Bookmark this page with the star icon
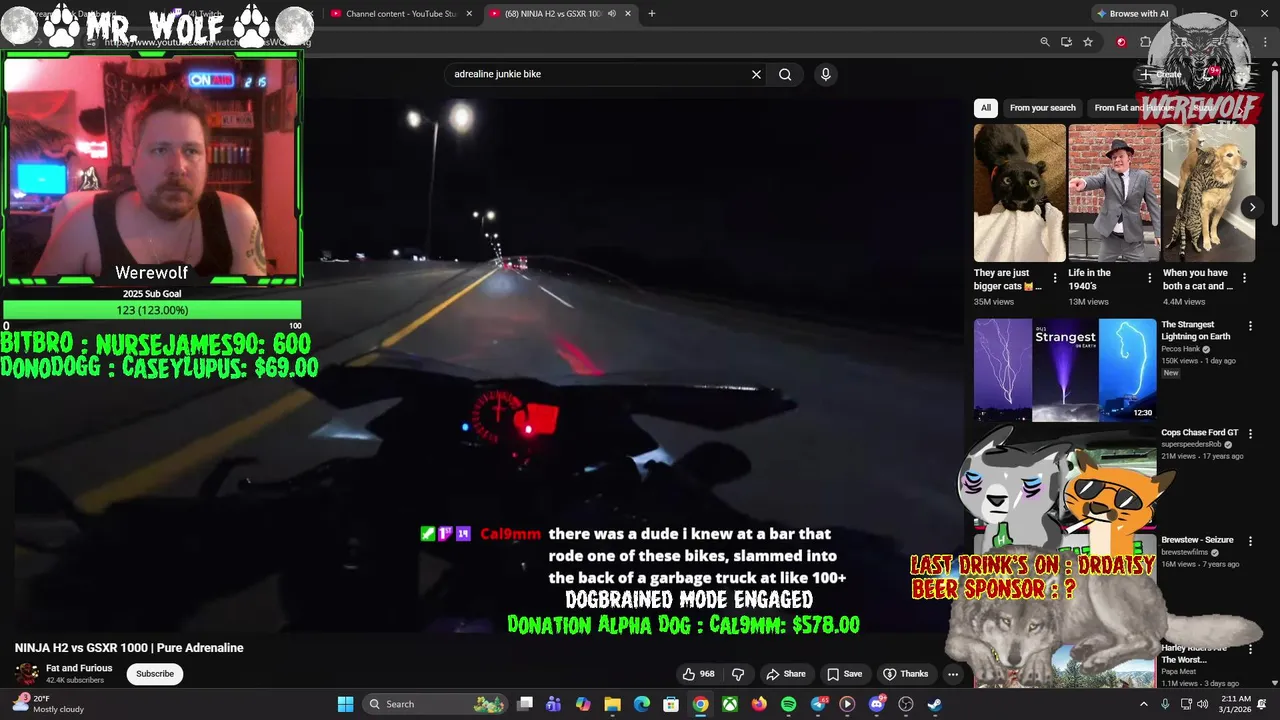Image resolution: width=1280 pixels, height=720 pixels. pos(1088,42)
